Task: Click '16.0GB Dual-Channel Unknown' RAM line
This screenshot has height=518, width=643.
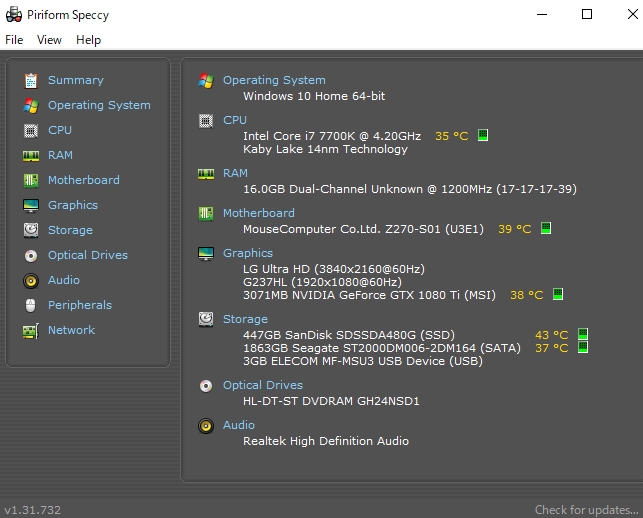Action: 410,189
